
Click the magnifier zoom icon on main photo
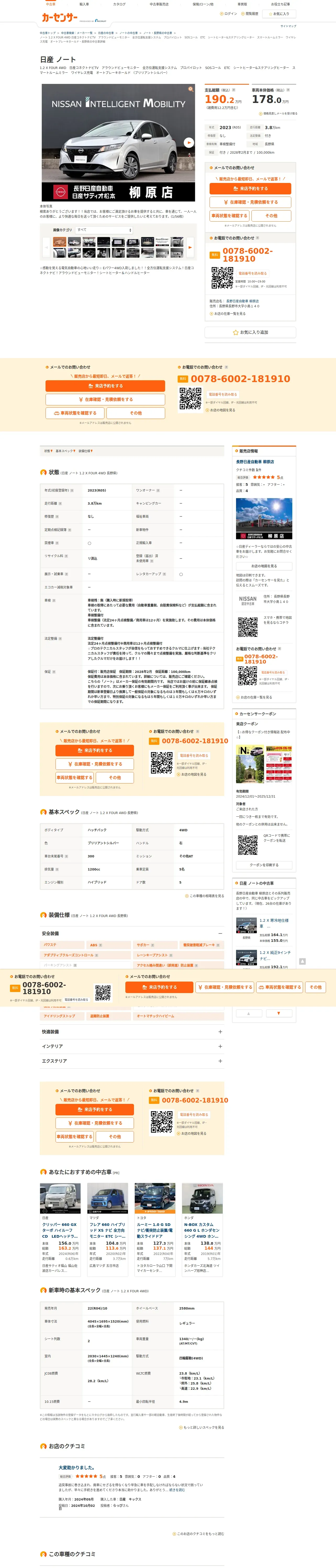[x=190, y=89]
